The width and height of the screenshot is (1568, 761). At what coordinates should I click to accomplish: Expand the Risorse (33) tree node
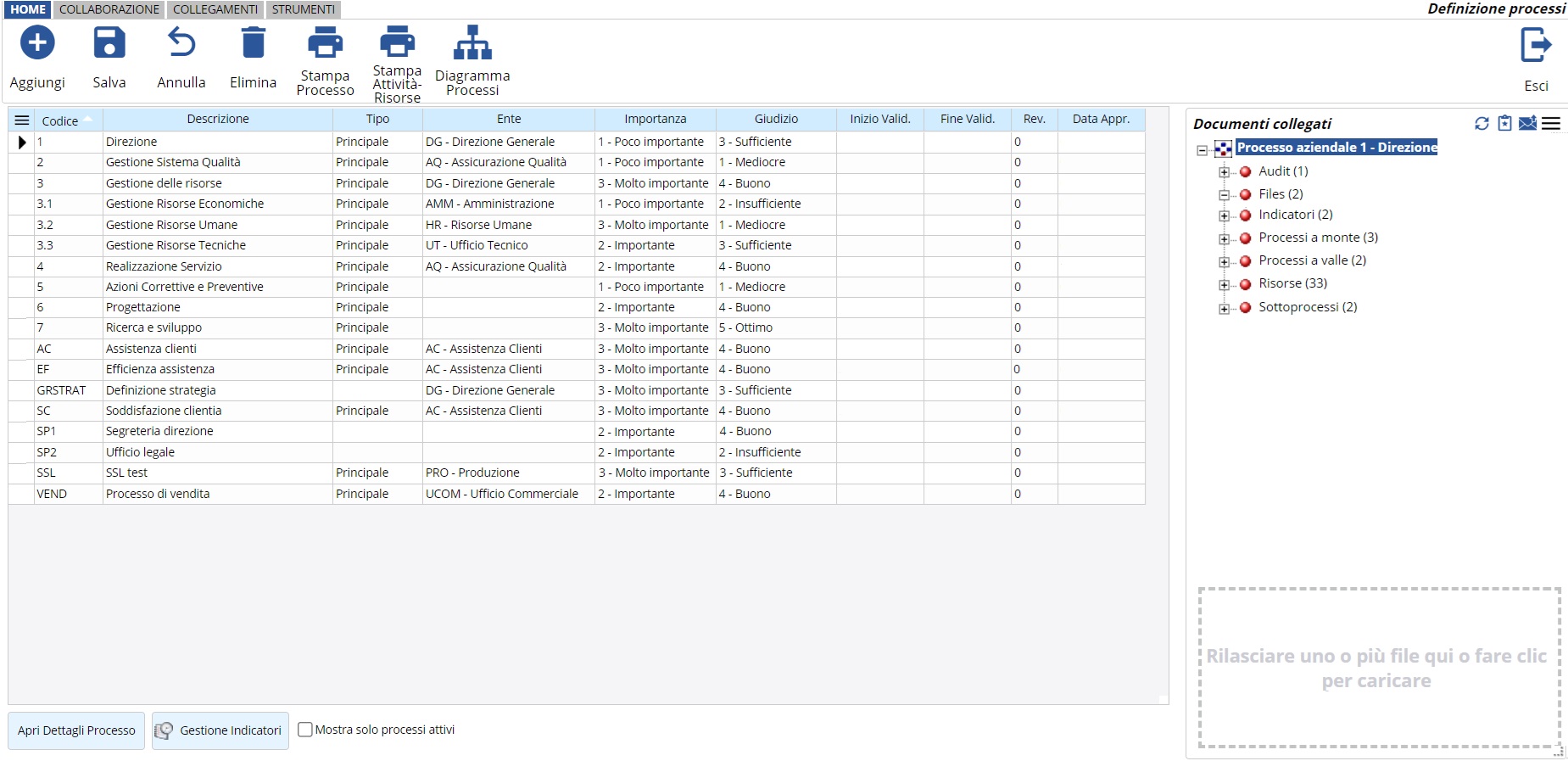pos(1224,285)
